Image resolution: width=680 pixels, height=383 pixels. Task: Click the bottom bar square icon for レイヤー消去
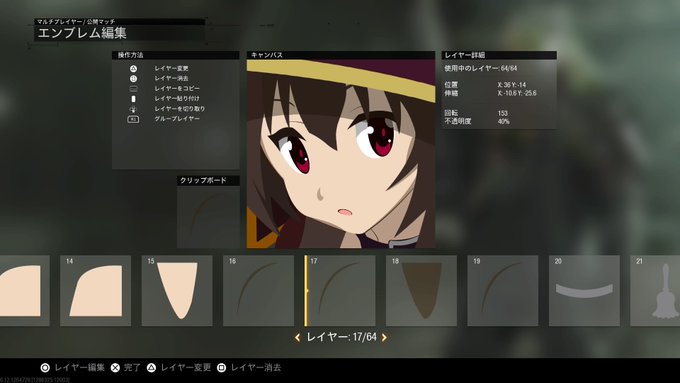click(221, 368)
